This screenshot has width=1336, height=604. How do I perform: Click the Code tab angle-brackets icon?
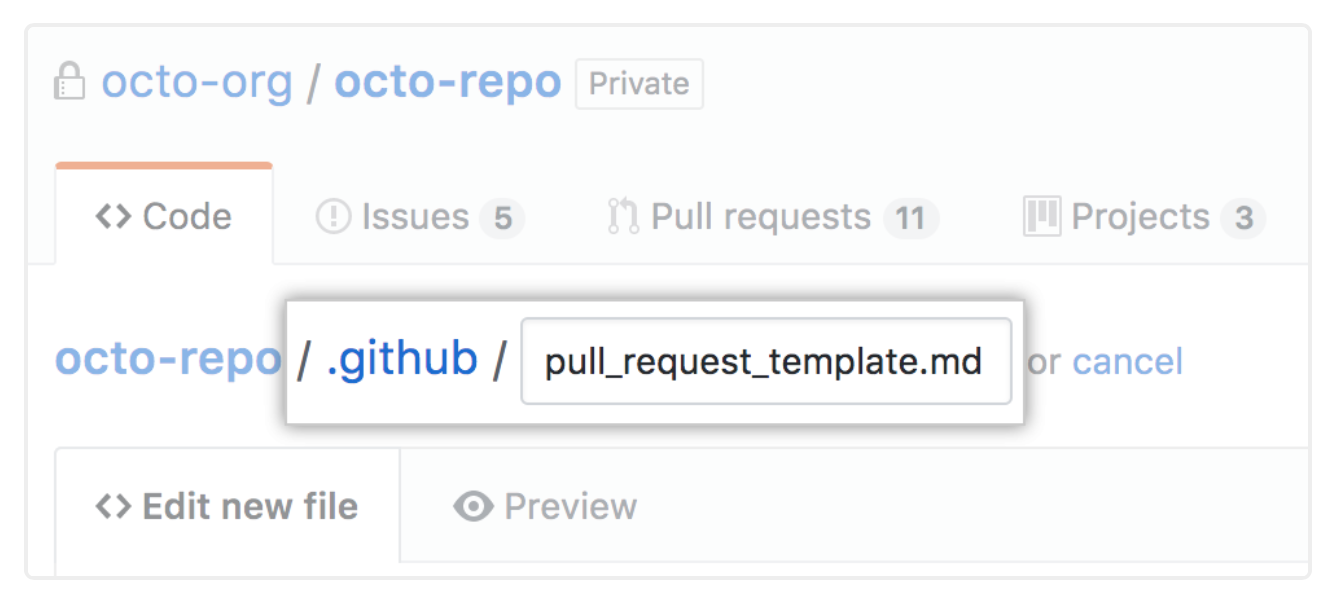point(113,217)
